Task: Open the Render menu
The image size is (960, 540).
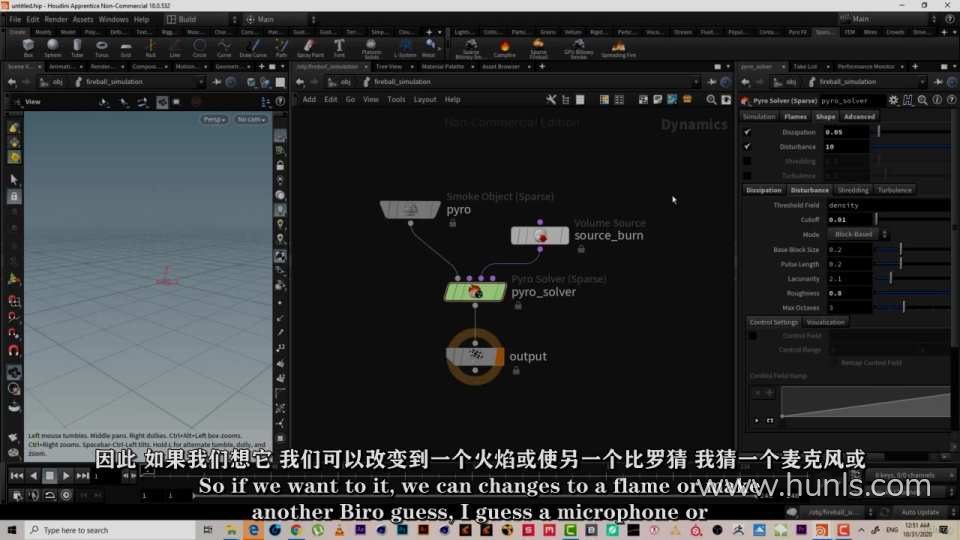Action: pos(56,20)
